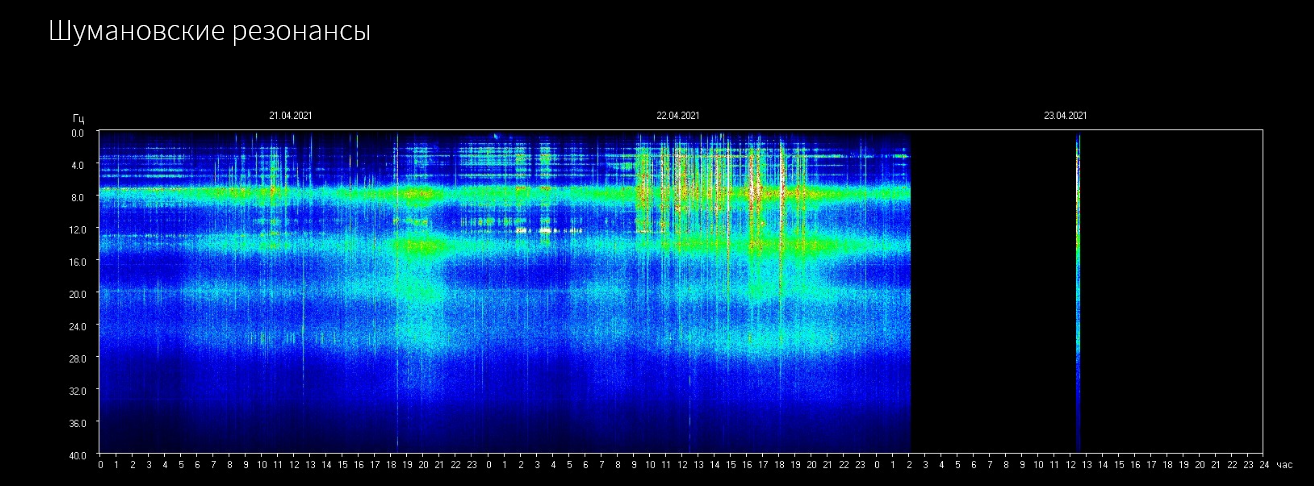This screenshot has height=486, width=1314.
Task: Click the title "Шумановские резонансы"
Action: coord(209,31)
